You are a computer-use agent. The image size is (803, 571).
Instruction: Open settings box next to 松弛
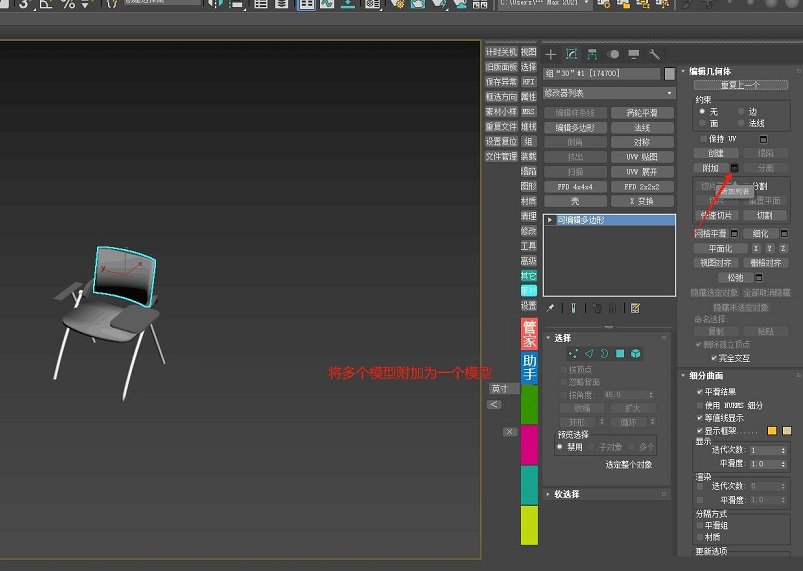[x=759, y=278]
